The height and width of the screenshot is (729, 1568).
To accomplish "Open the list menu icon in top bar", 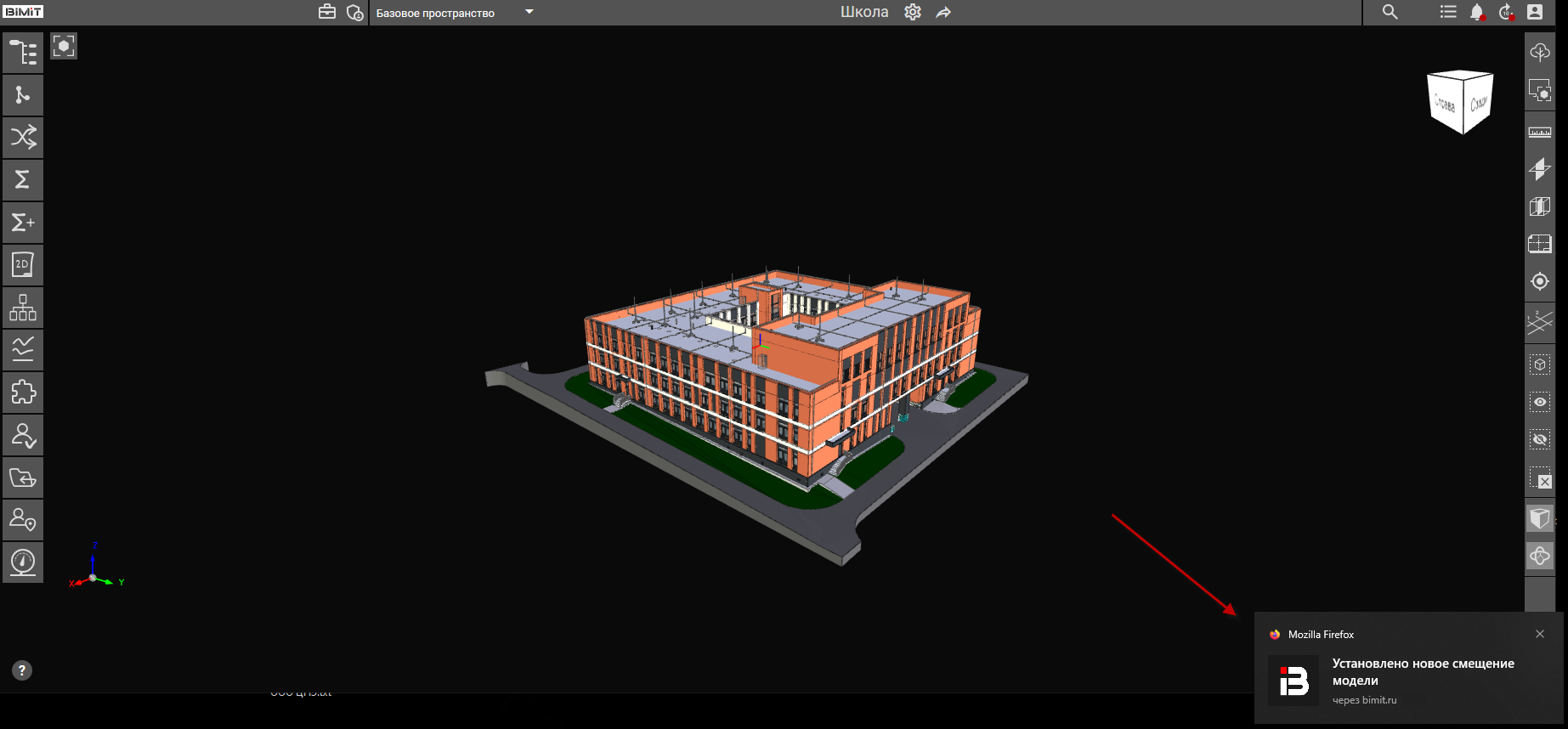I will (x=1448, y=12).
